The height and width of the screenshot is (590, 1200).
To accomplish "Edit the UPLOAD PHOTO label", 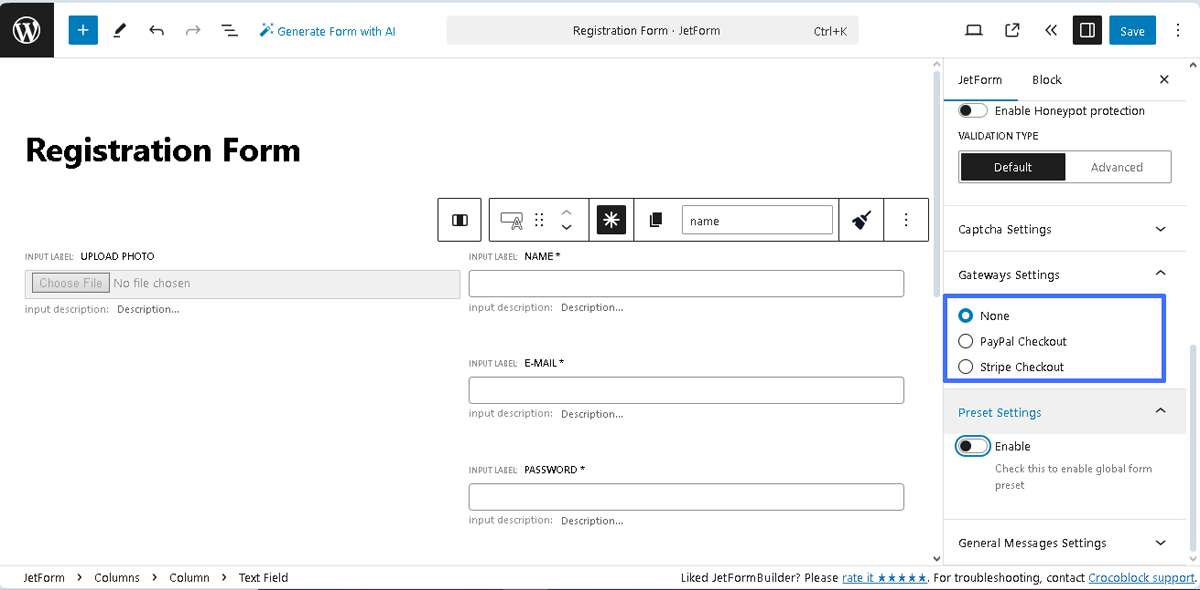I will coord(117,257).
